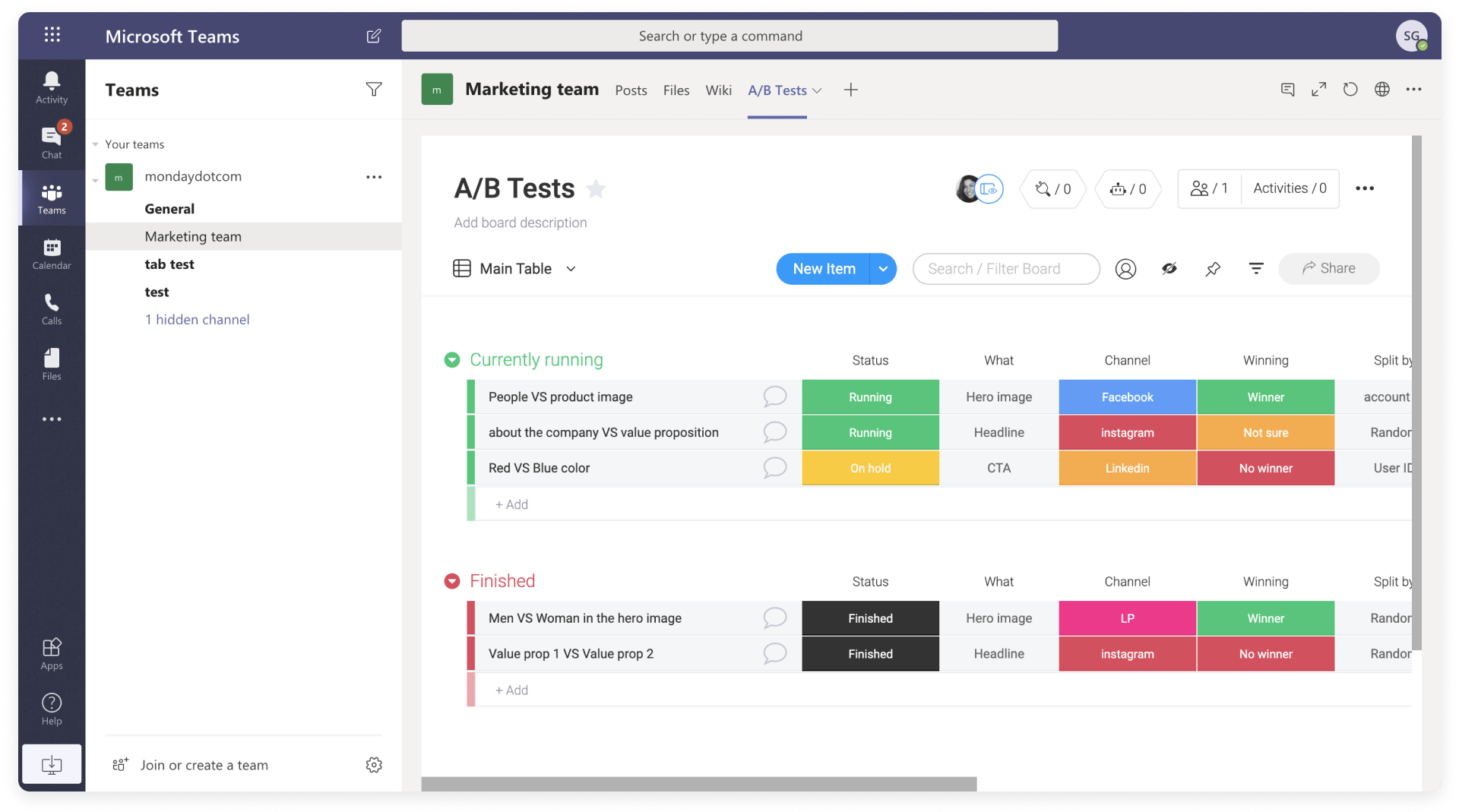The height and width of the screenshot is (812, 1459).
Task: Pin the board search filter
Action: pos(1213,268)
